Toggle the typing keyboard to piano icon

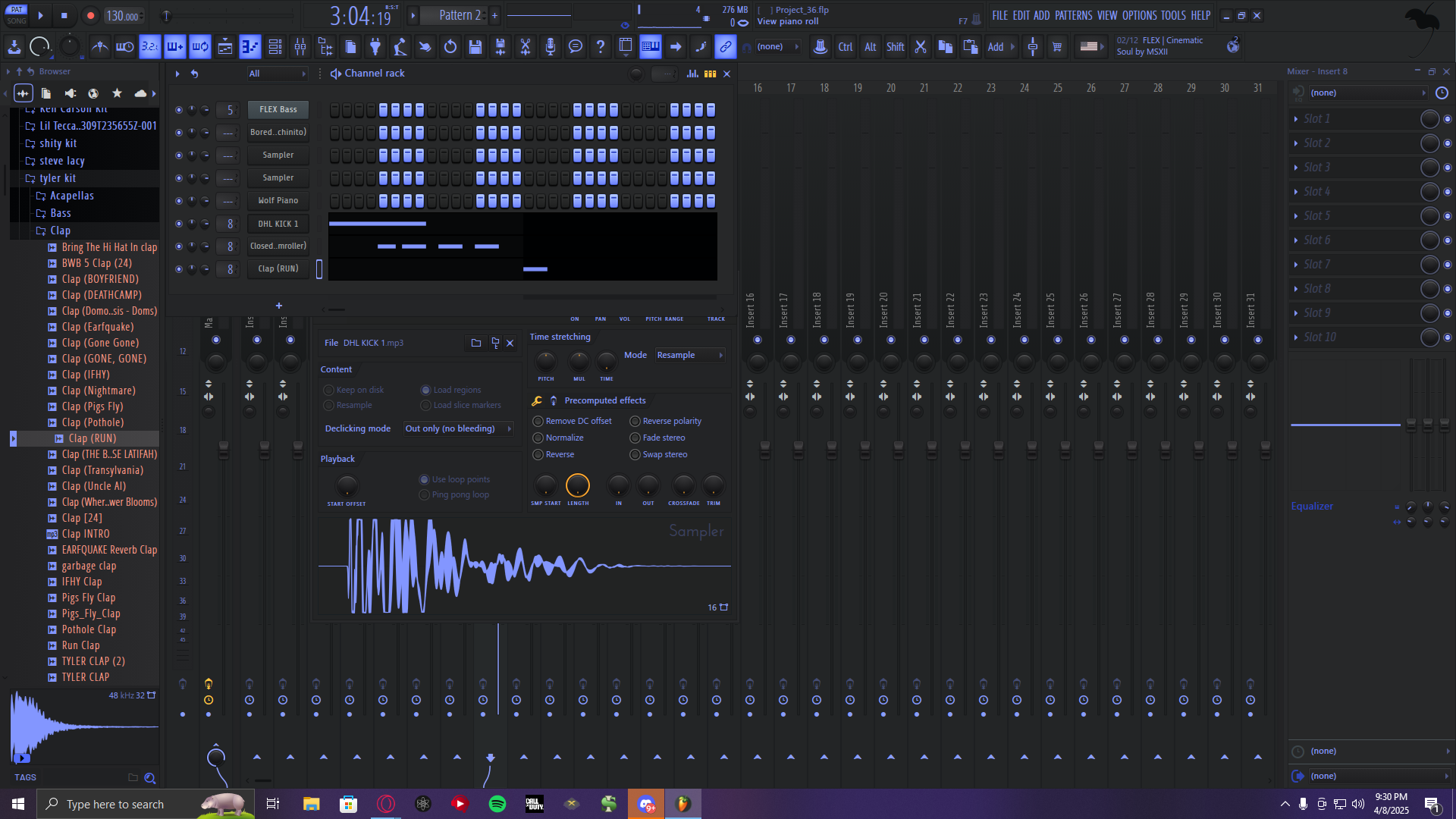pyautogui.click(x=651, y=47)
